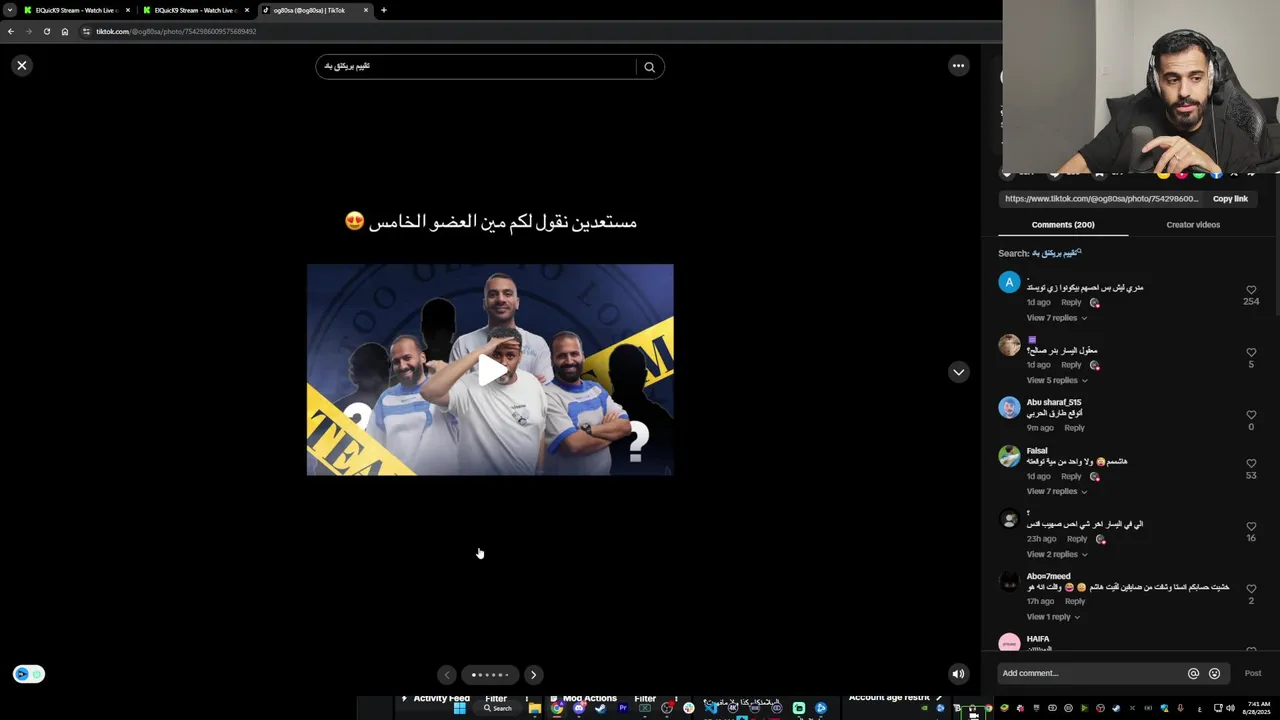Switch to first ElQuicK9 Stream browser tab
Viewport: 1280px width, 720px height.
pyautogui.click(x=76, y=10)
